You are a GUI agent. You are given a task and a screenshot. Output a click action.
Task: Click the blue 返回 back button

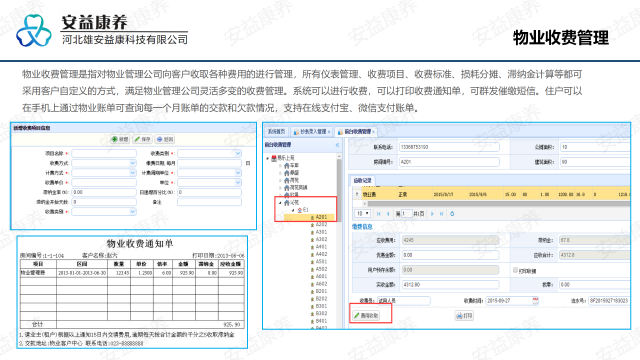(x=165, y=139)
